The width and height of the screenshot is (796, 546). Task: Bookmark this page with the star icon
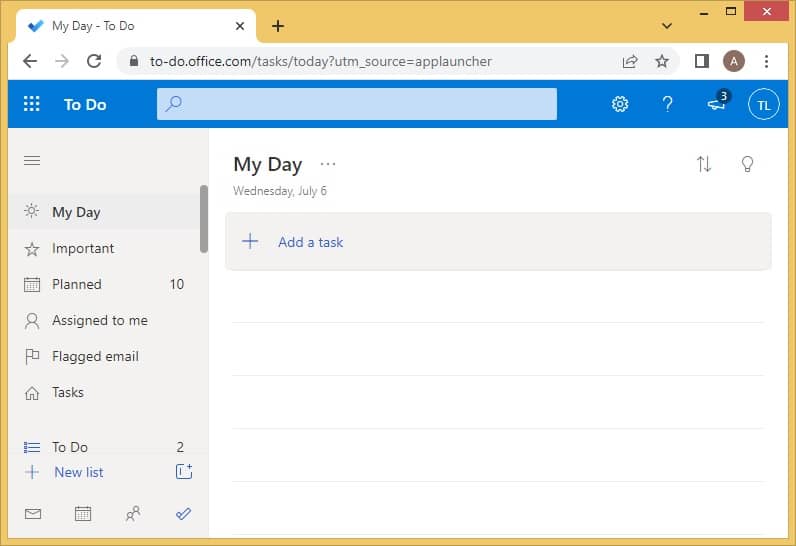661,61
